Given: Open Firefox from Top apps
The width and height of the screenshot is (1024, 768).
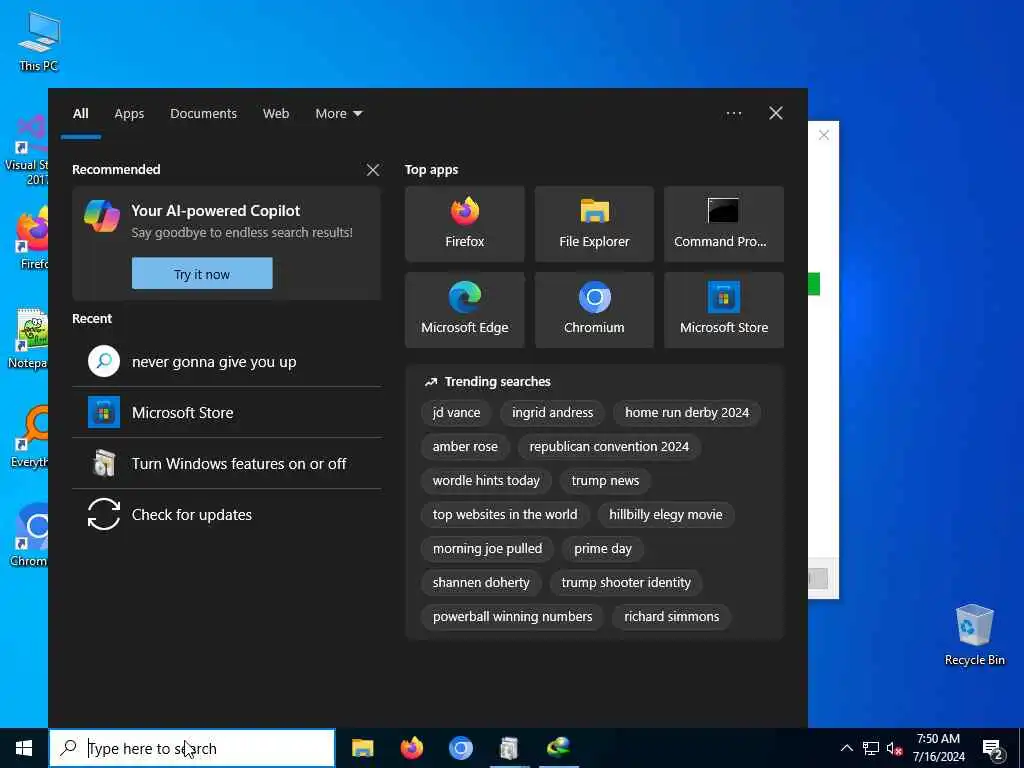Looking at the screenshot, I should coord(464,224).
